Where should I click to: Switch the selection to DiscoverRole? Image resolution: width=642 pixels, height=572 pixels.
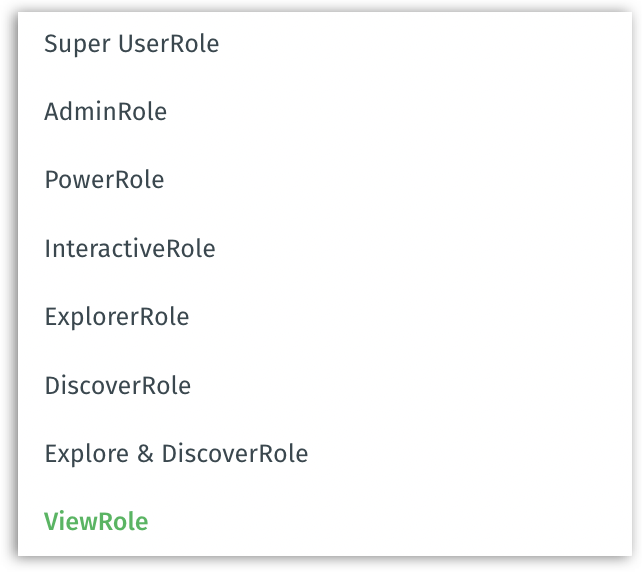coord(325,385)
